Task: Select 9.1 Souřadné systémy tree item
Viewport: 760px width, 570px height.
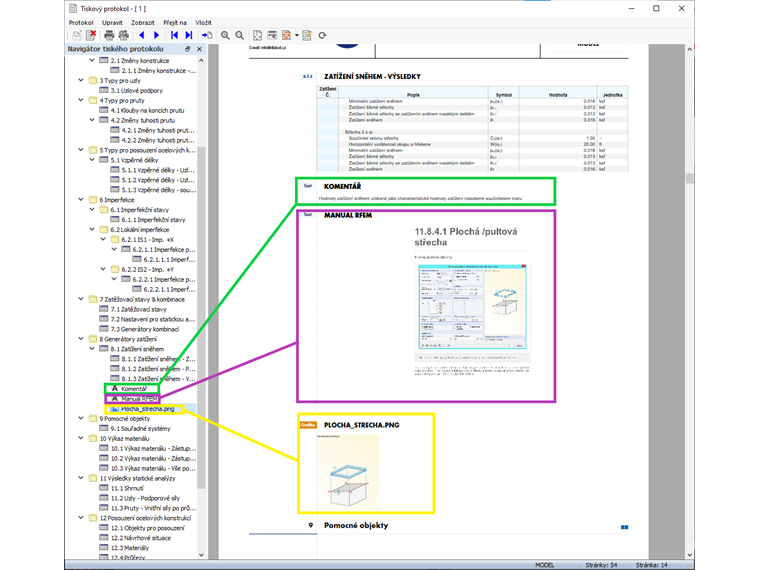Action: pos(141,428)
